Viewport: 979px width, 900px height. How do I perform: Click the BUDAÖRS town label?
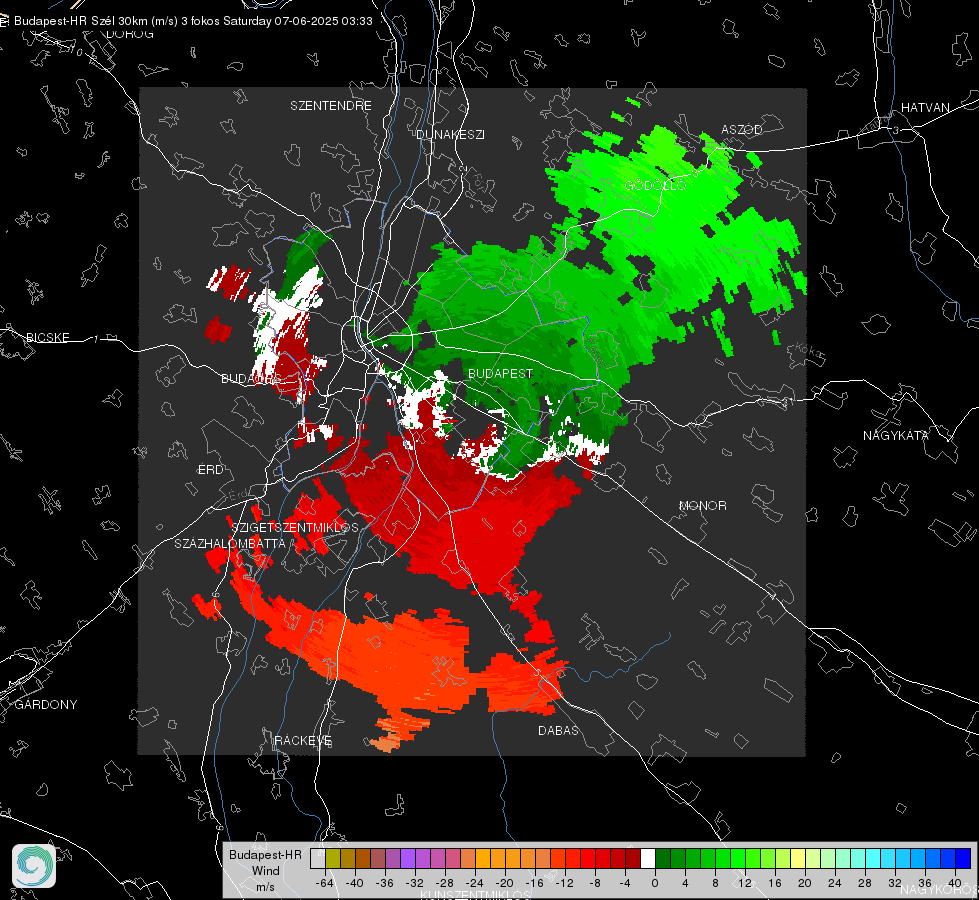point(252,378)
